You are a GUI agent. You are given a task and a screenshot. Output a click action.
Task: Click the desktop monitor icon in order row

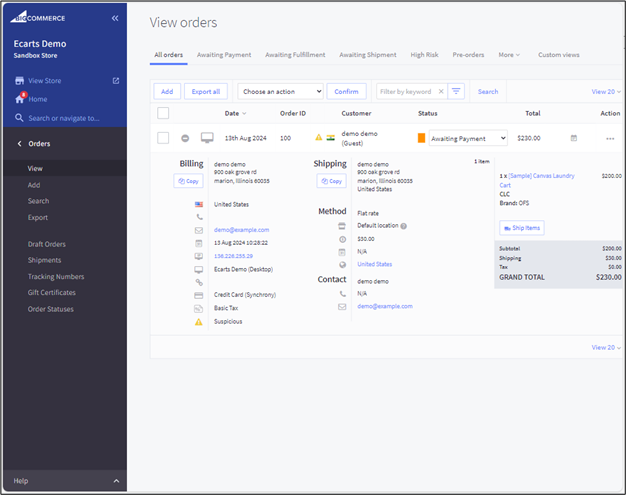(x=207, y=138)
